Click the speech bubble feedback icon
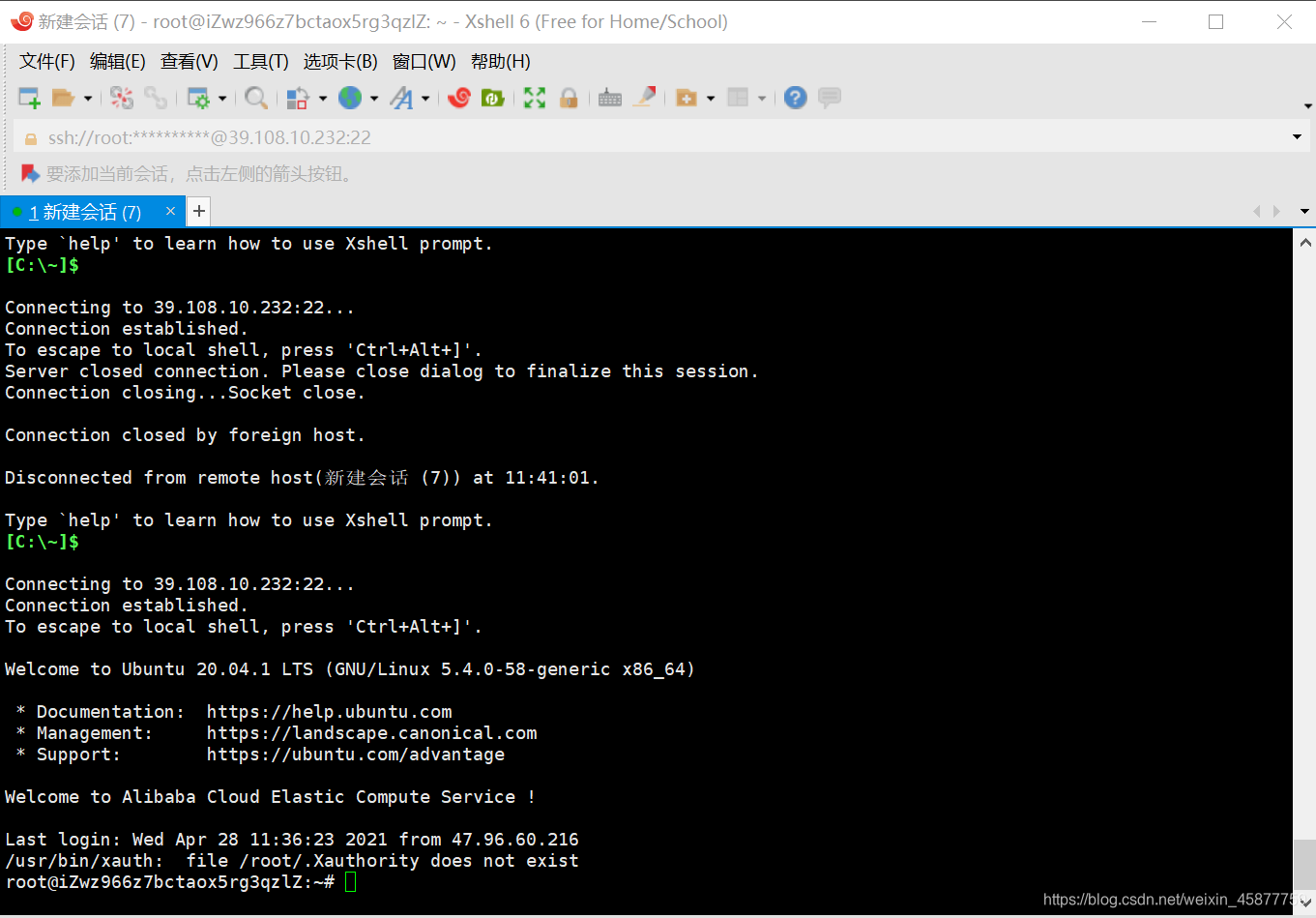1316x918 pixels. point(830,98)
